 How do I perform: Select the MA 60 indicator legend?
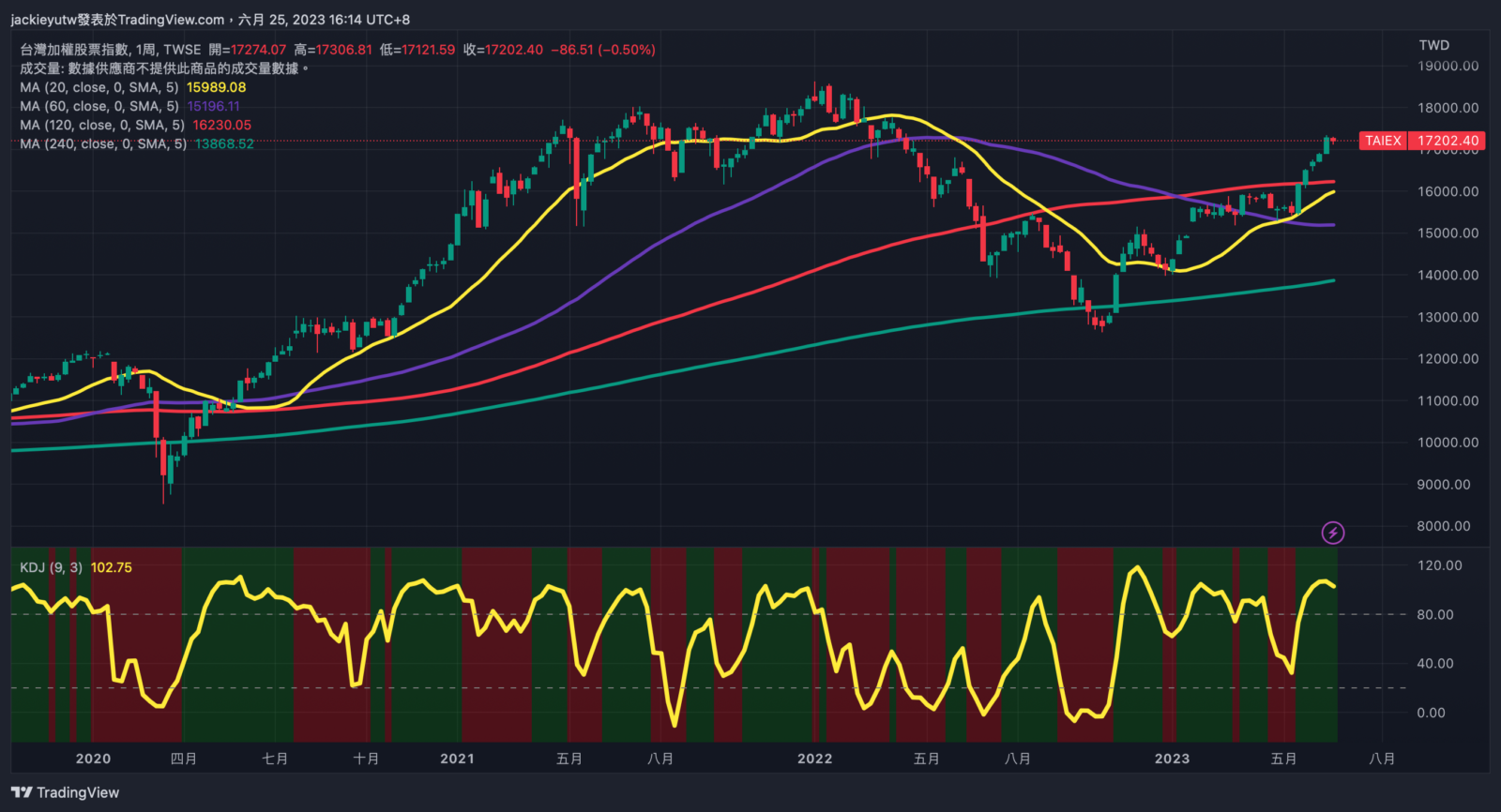coord(99,106)
